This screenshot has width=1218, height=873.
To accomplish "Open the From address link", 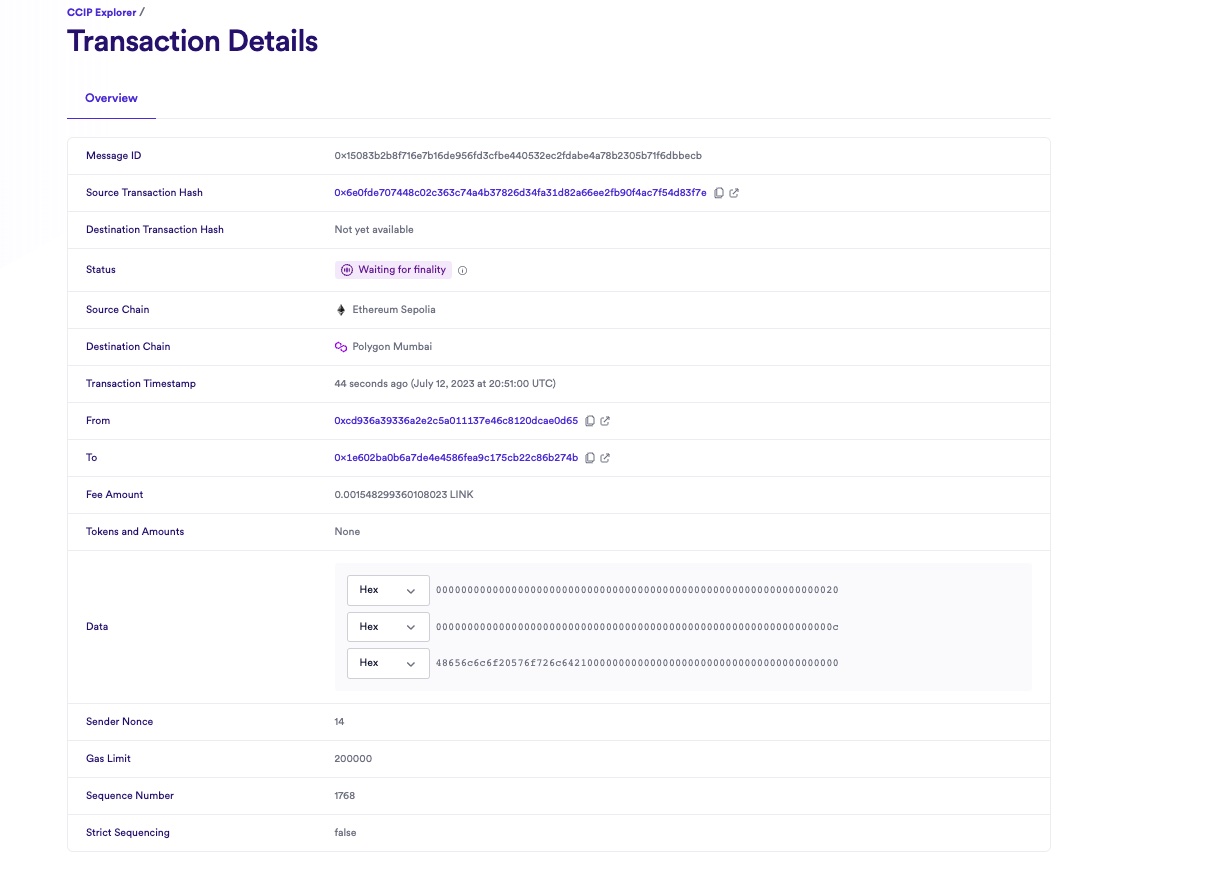I will click(456, 421).
